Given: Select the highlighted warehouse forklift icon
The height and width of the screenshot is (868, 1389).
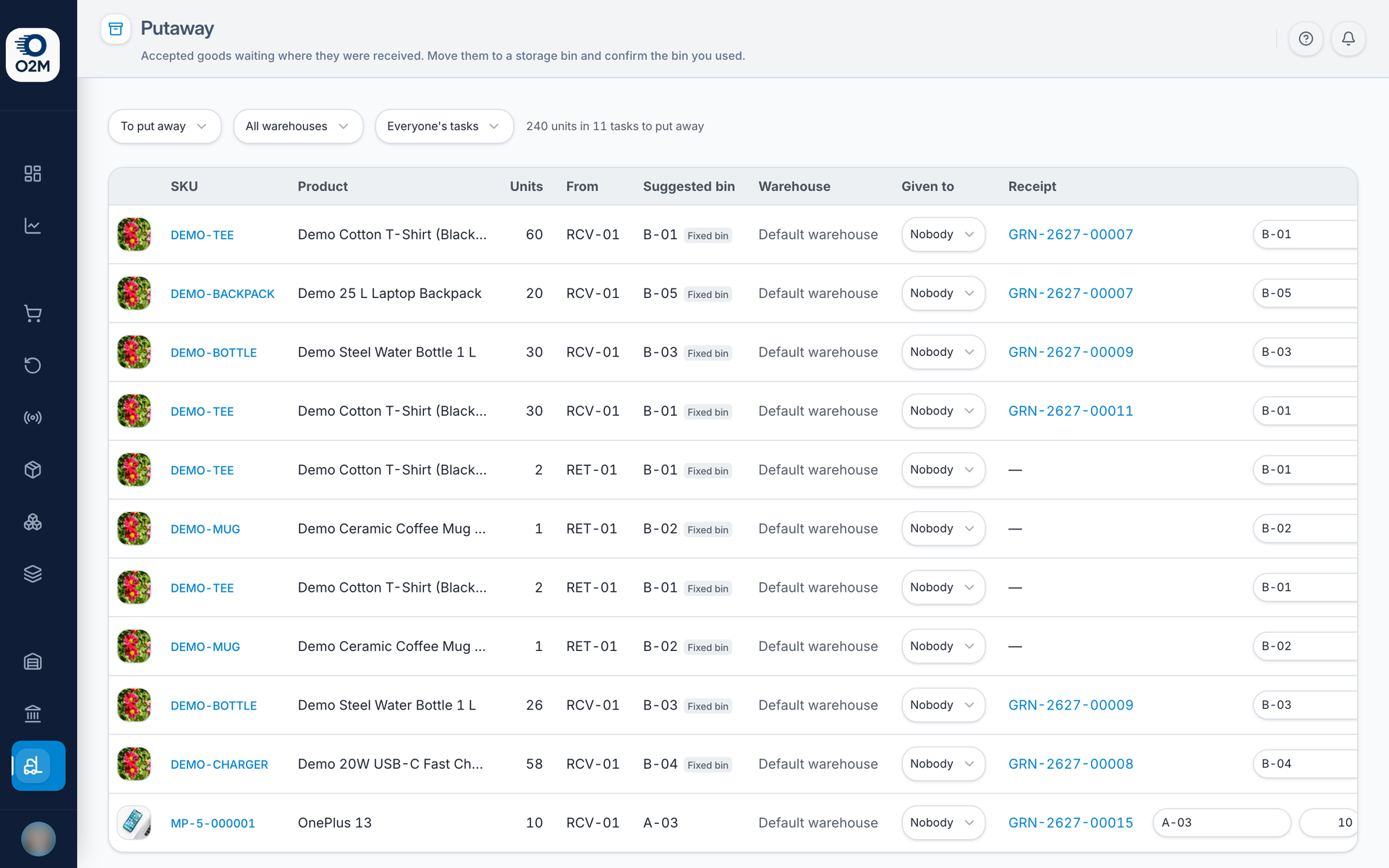Looking at the screenshot, I should tap(38, 765).
